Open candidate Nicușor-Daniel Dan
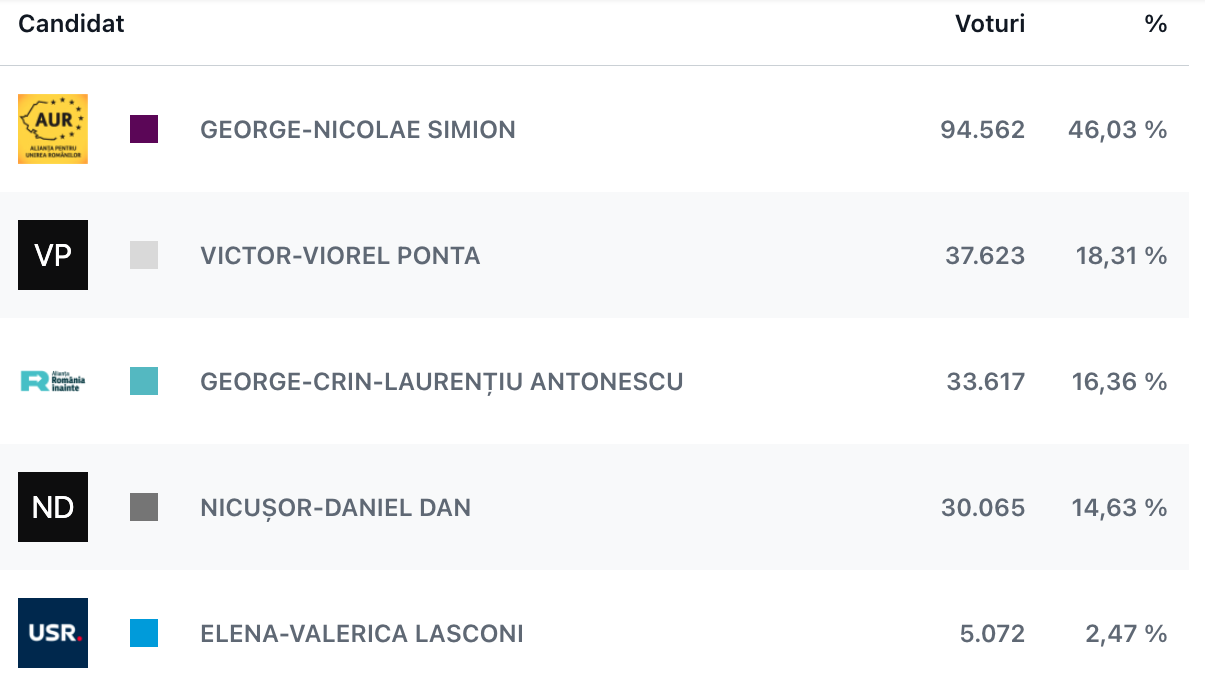The image size is (1205, 676). coord(335,508)
